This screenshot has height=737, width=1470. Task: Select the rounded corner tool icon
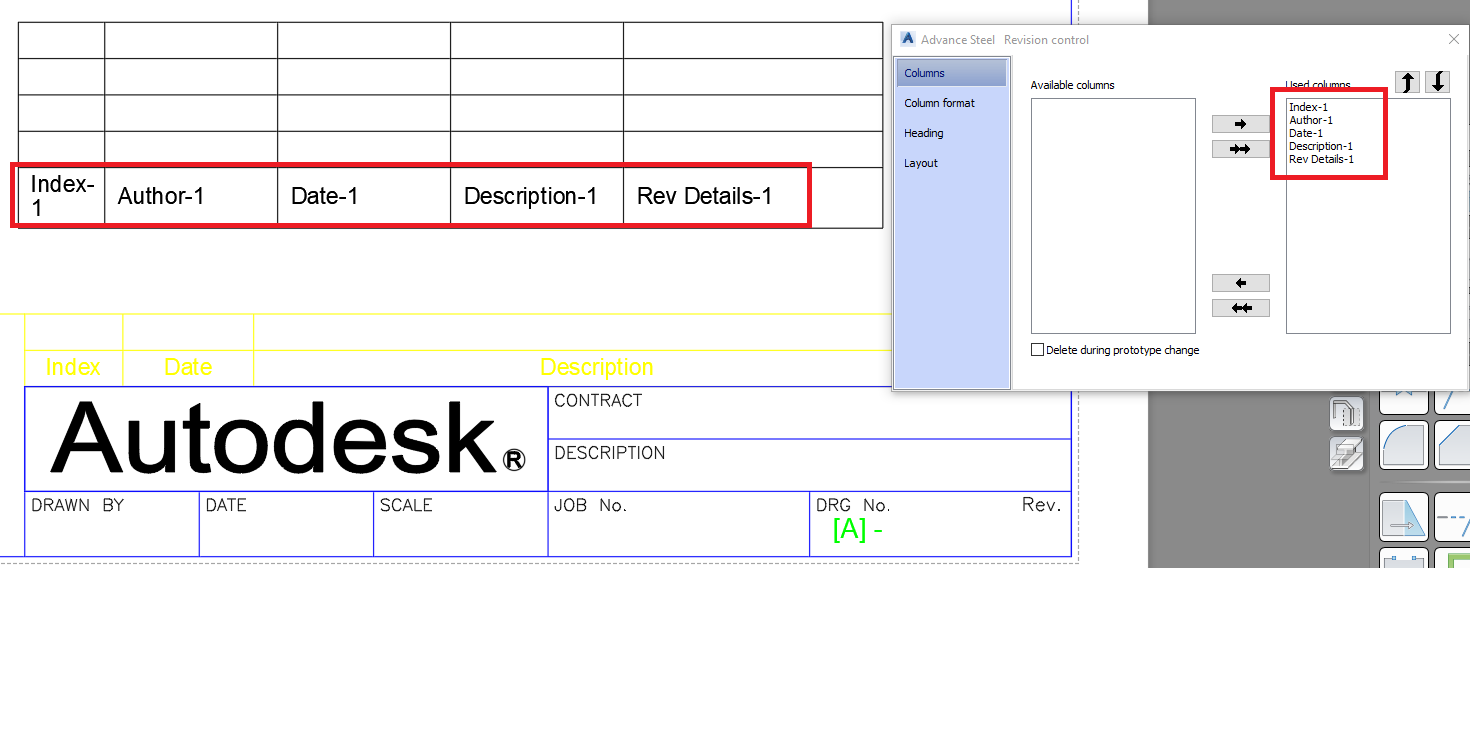point(1404,445)
